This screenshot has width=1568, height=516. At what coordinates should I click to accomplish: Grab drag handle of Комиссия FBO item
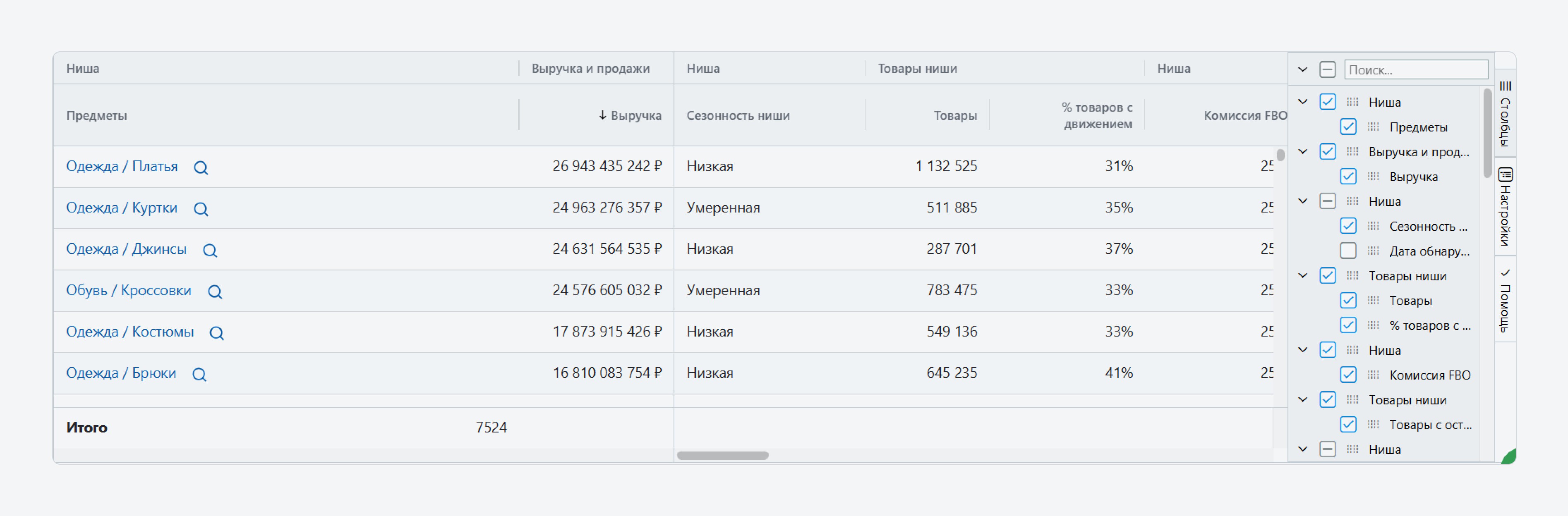[1373, 375]
